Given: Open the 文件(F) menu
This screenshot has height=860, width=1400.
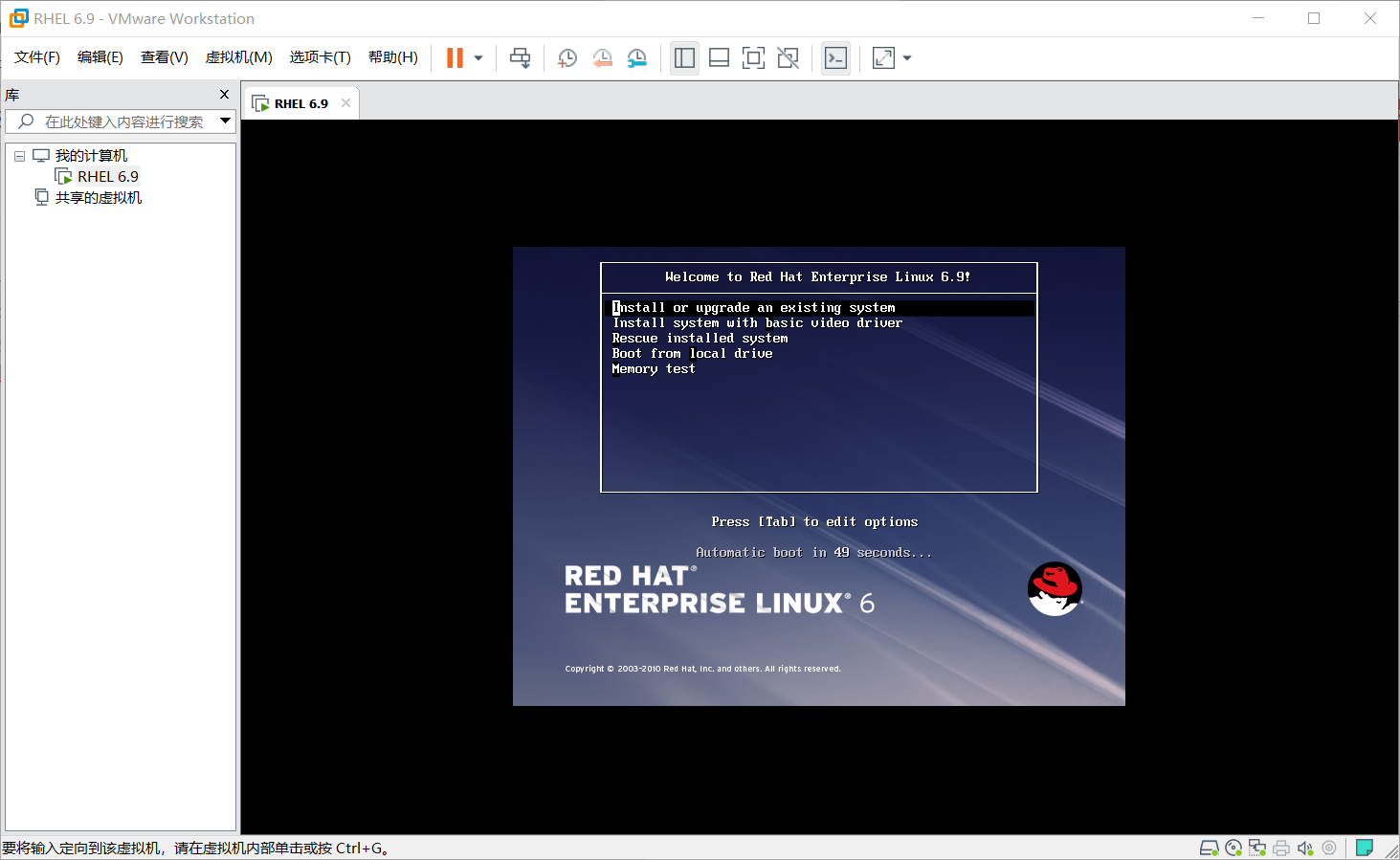Looking at the screenshot, I should coord(37,57).
